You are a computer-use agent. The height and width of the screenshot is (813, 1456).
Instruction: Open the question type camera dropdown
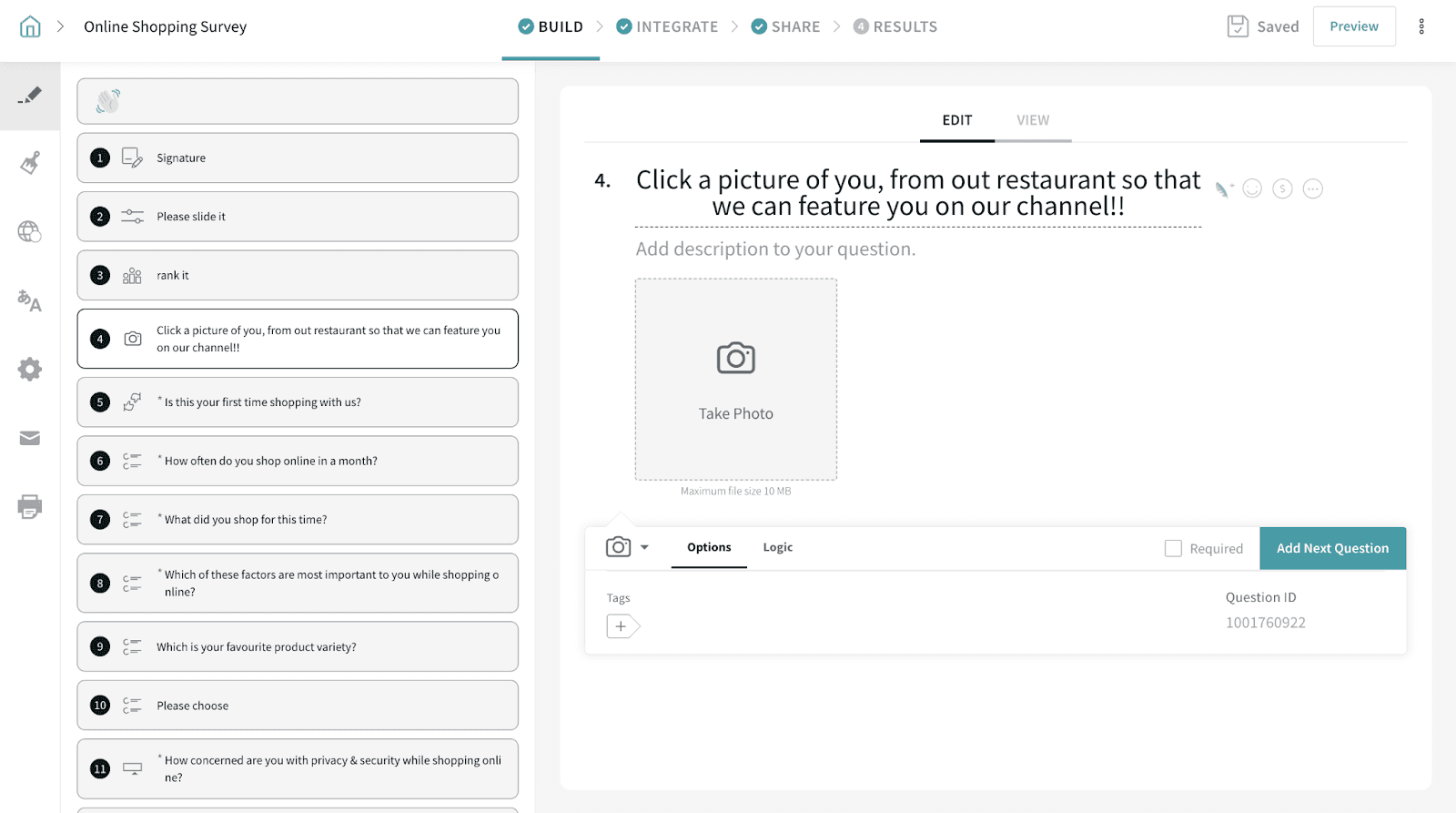(627, 547)
